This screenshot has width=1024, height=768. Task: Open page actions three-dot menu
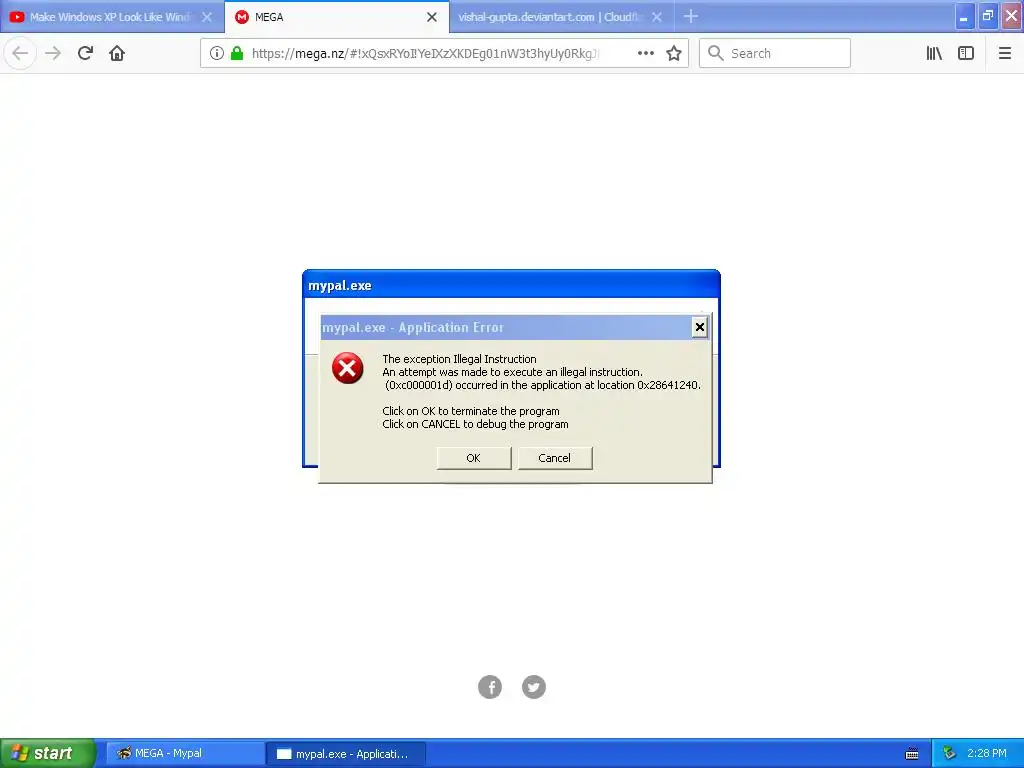[646, 54]
